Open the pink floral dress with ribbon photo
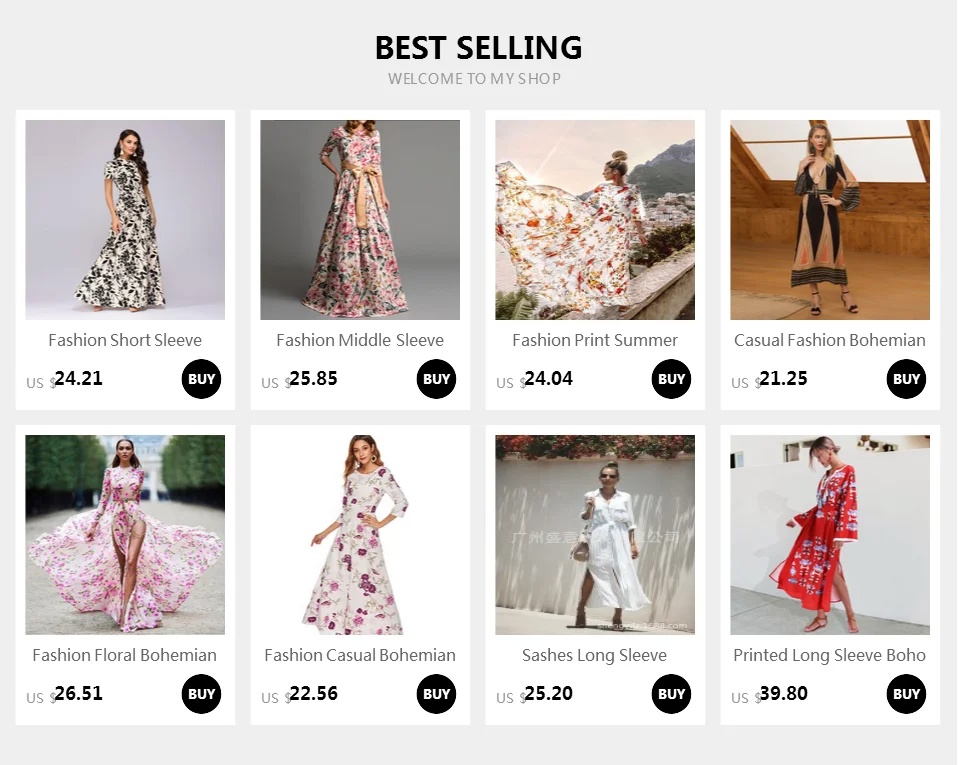The height and width of the screenshot is (765, 958). point(360,220)
